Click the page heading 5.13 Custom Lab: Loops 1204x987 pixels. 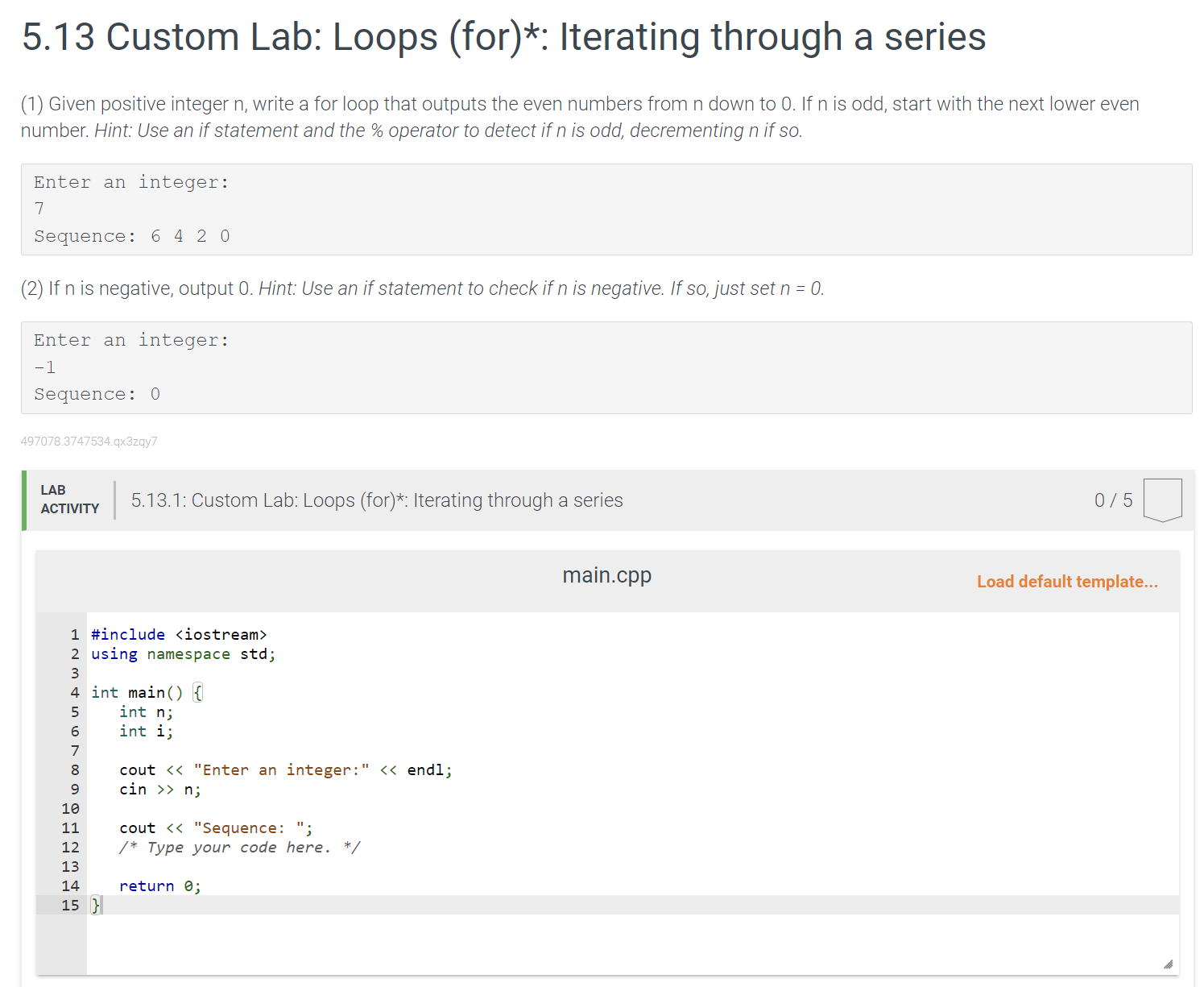[503, 36]
